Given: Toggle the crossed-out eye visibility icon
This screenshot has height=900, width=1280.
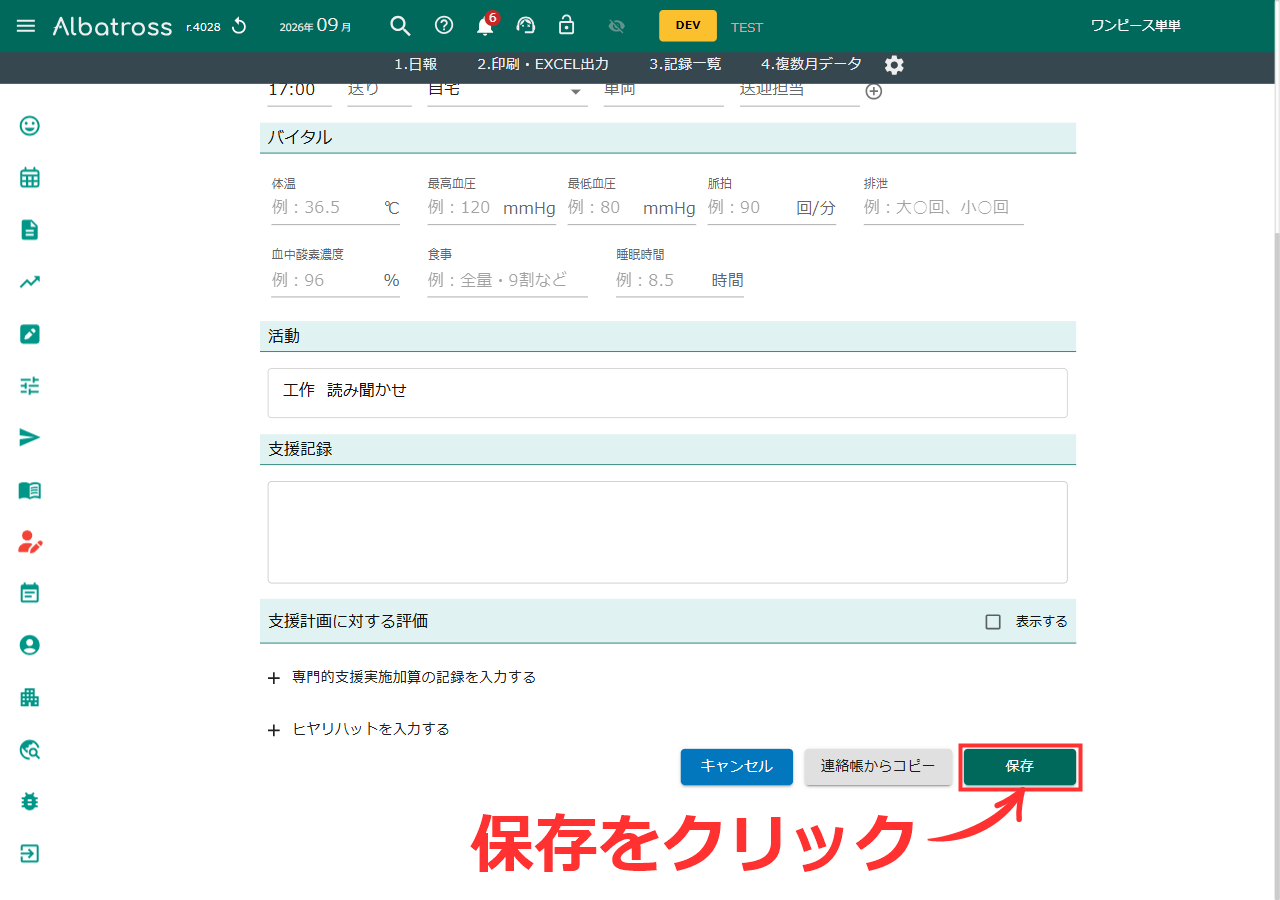Looking at the screenshot, I should coord(616,26).
